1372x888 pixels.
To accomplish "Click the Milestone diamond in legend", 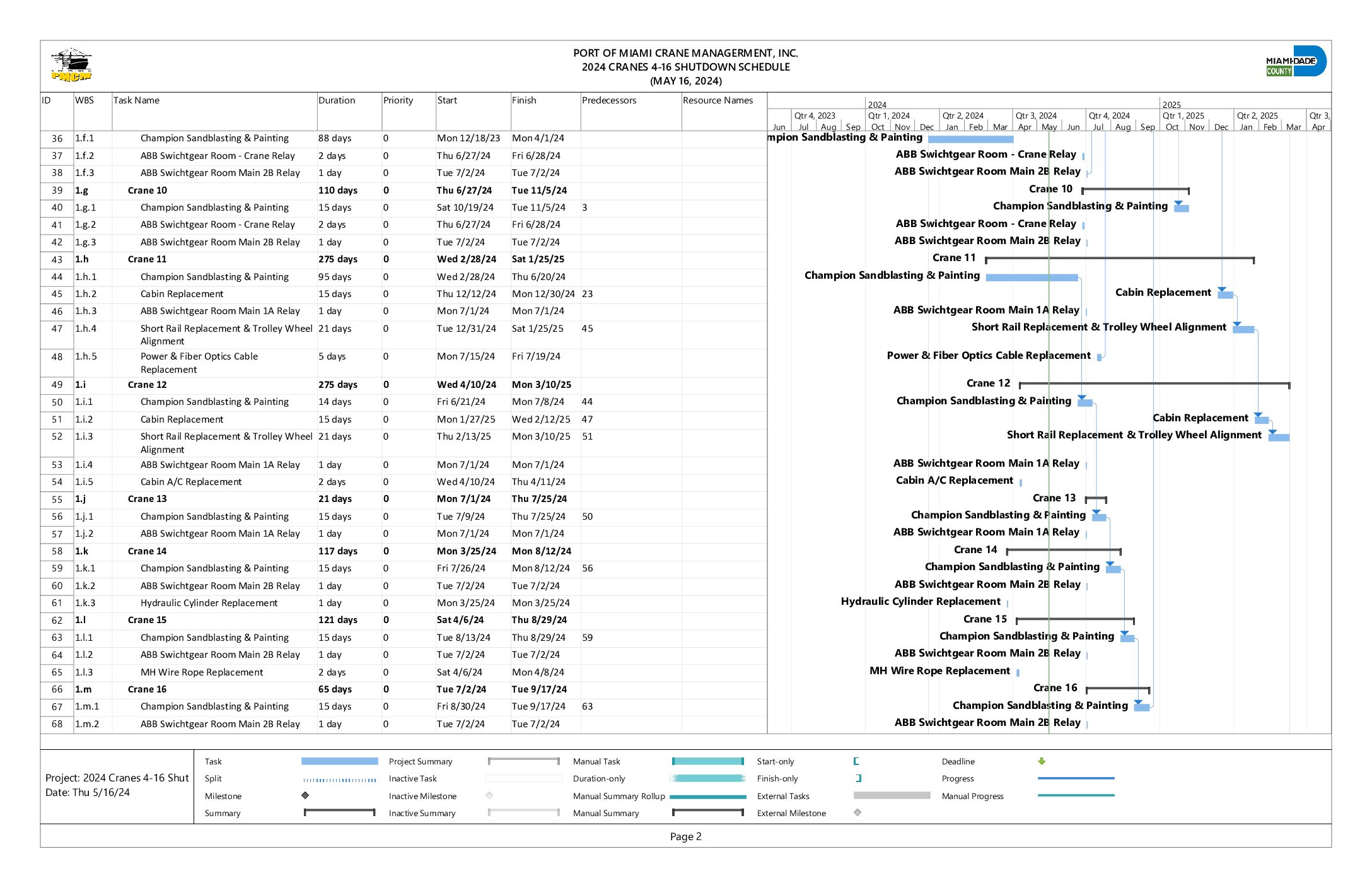I will (x=305, y=795).
